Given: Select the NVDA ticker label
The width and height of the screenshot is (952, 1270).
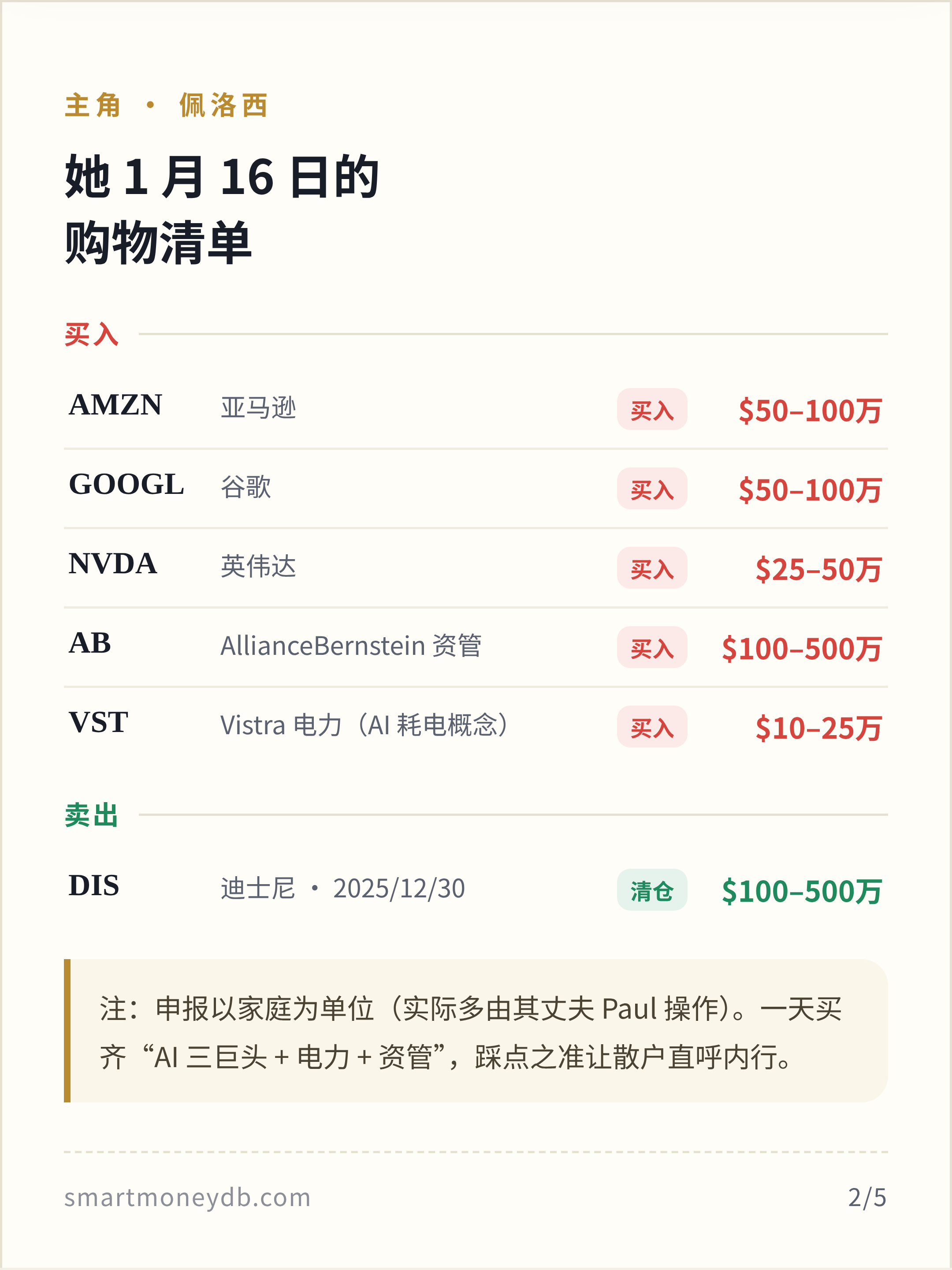Looking at the screenshot, I should coord(112,563).
